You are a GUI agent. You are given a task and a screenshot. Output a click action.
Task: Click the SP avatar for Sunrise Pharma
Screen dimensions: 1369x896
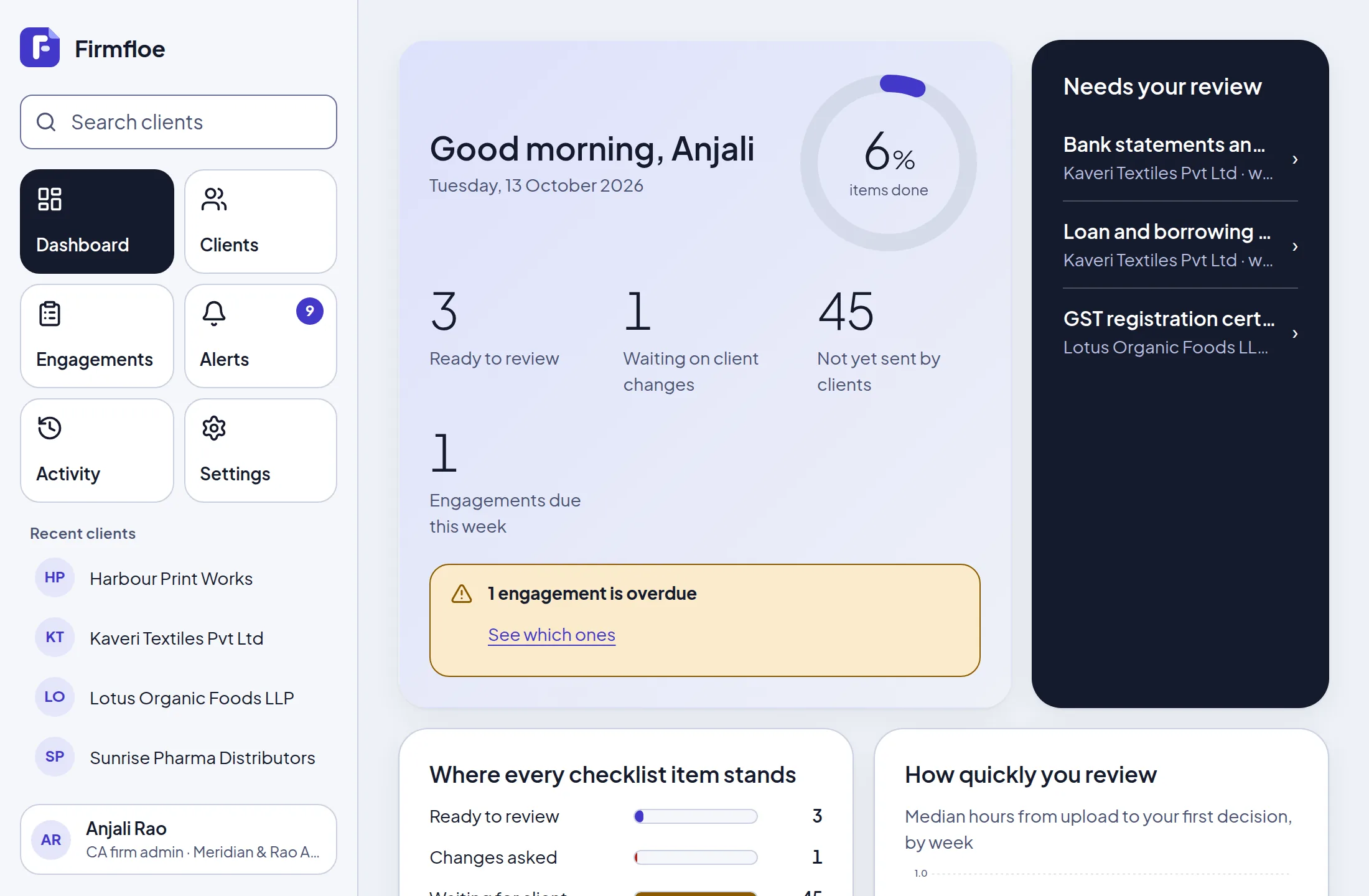(x=55, y=757)
